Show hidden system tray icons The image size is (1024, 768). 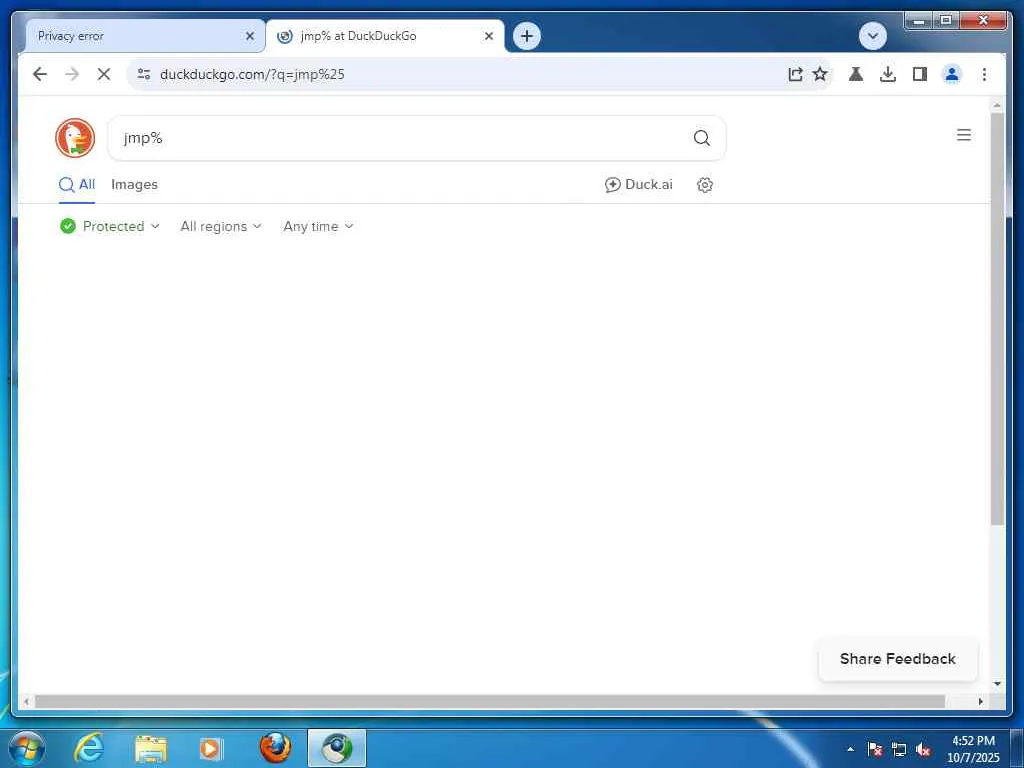click(850, 749)
